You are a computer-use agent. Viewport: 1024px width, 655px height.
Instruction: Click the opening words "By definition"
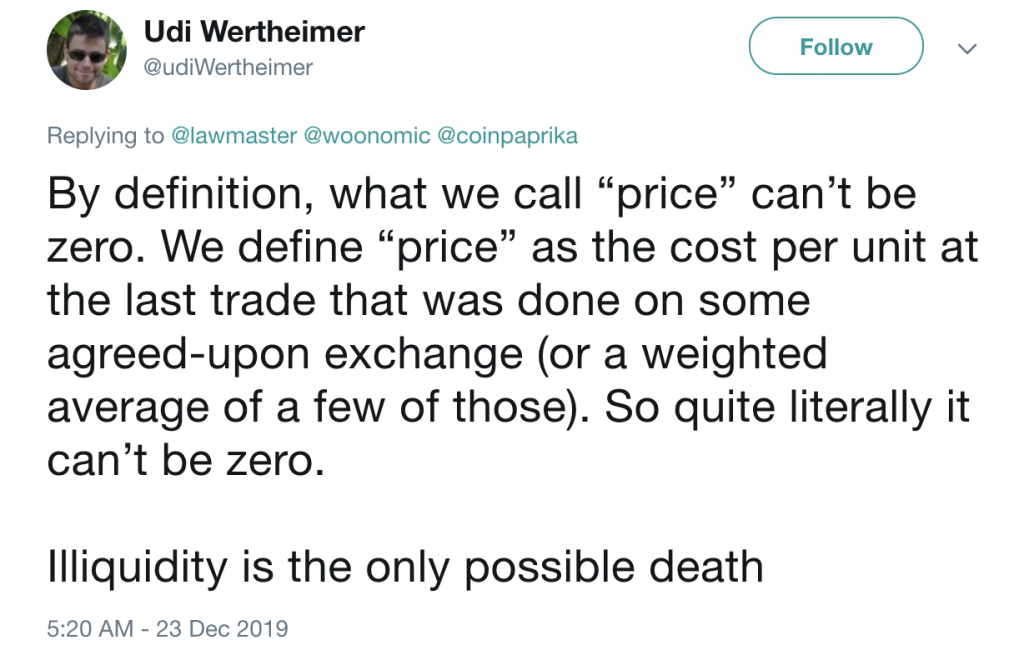[x=175, y=193]
